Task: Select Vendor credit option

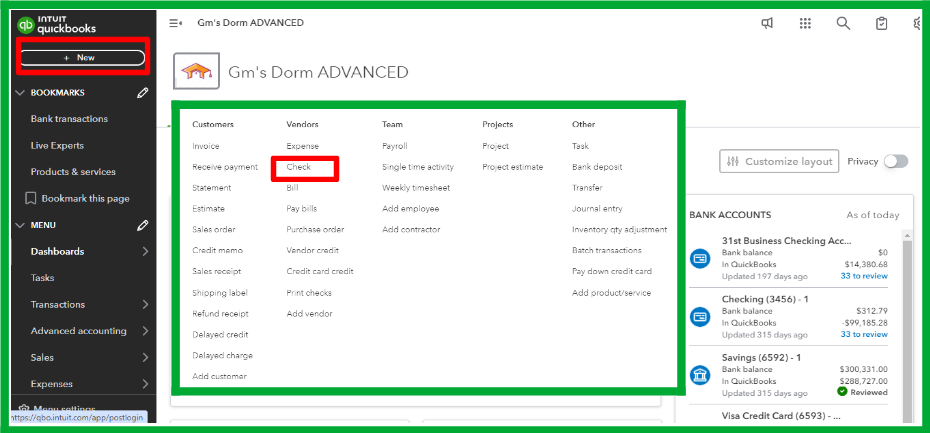Action: click(312, 250)
